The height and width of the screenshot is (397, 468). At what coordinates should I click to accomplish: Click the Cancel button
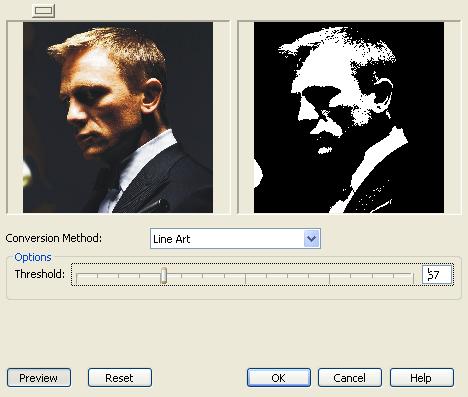[x=350, y=378]
